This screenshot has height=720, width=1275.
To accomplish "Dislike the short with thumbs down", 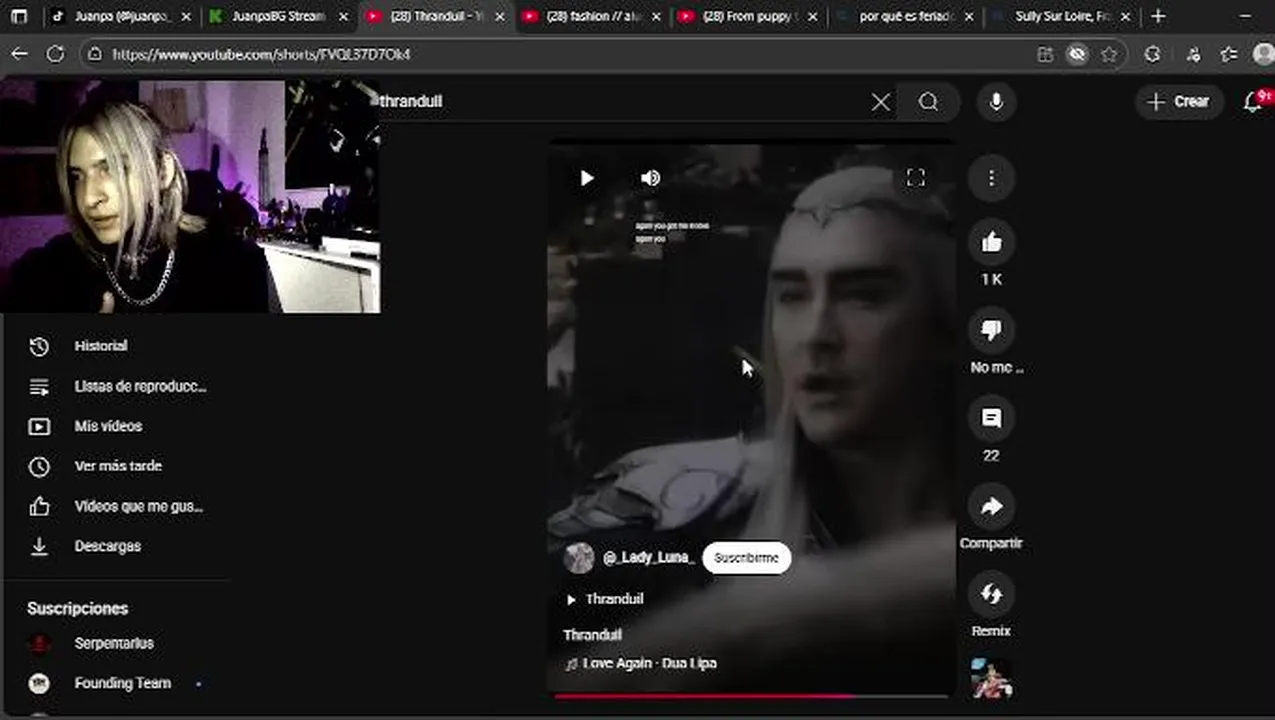I will [991, 330].
